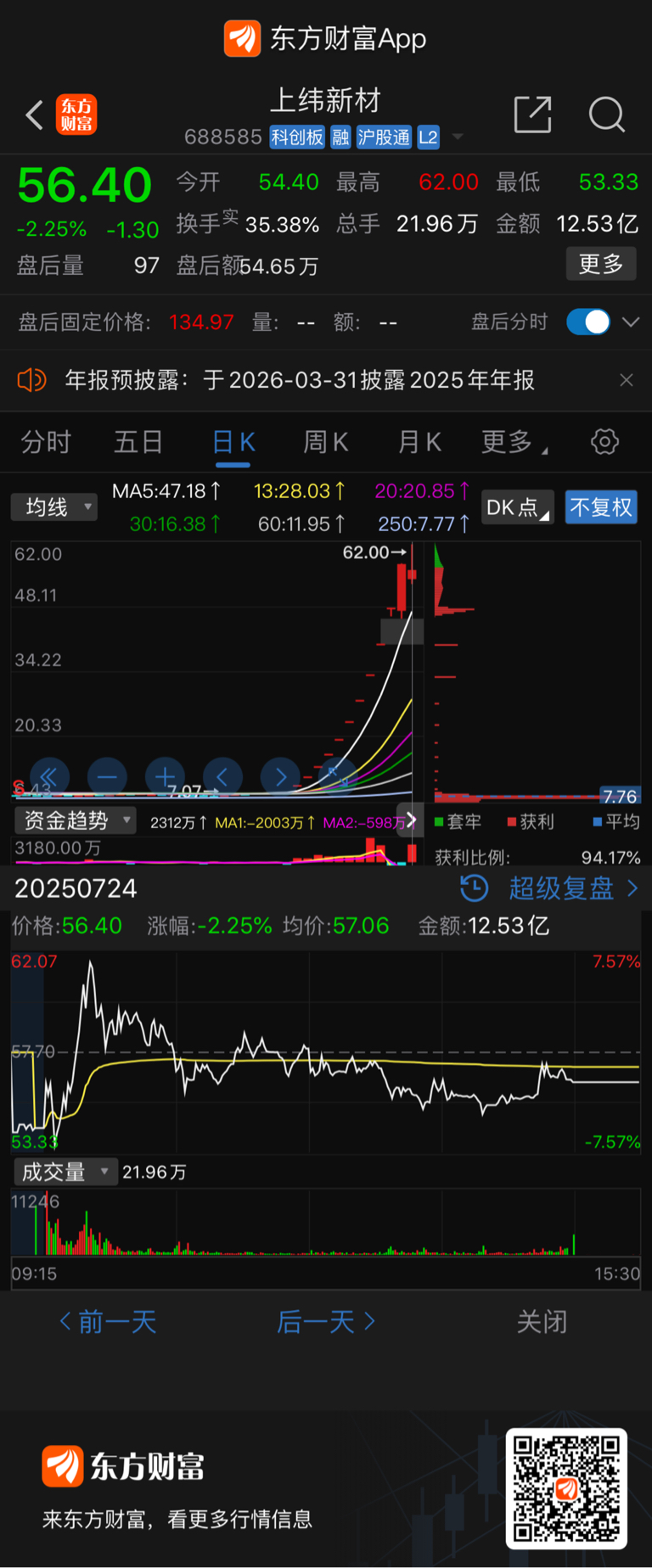Select the 日K tab
The width and height of the screenshot is (652, 1568).
[233, 442]
